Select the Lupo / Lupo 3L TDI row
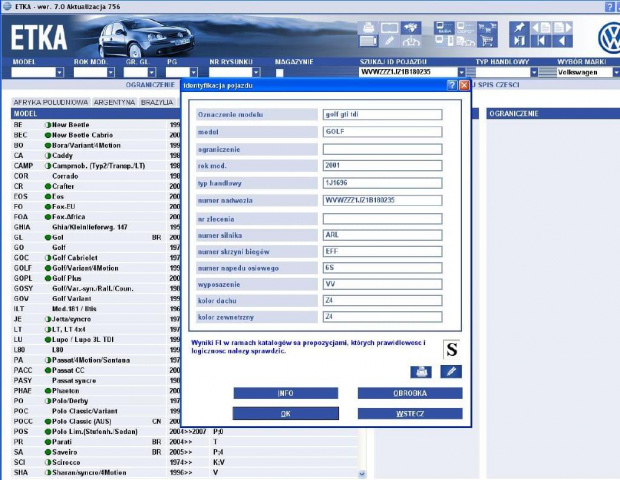This screenshot has width=620, height=480. pos(95,340)
